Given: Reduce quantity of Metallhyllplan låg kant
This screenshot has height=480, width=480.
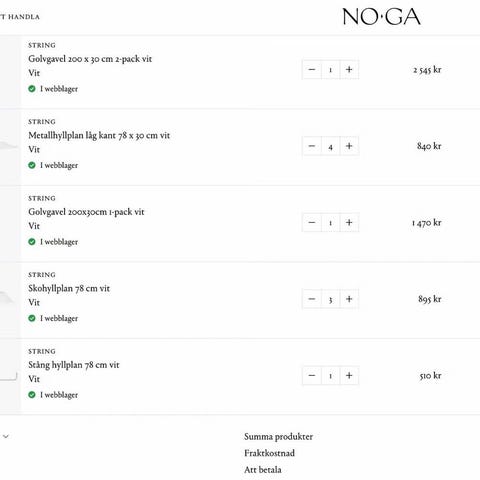Looking at the screenshot, I should [312, 146].
